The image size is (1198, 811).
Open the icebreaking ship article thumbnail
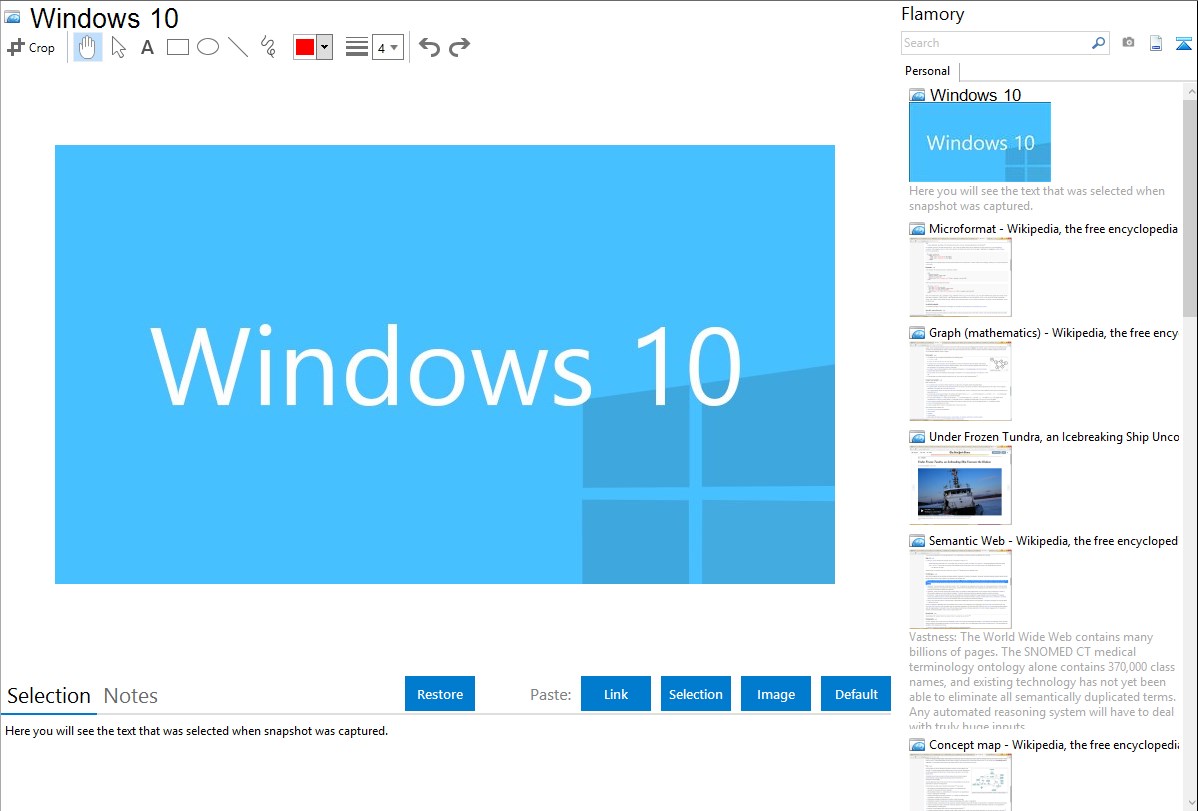[960, 485]
